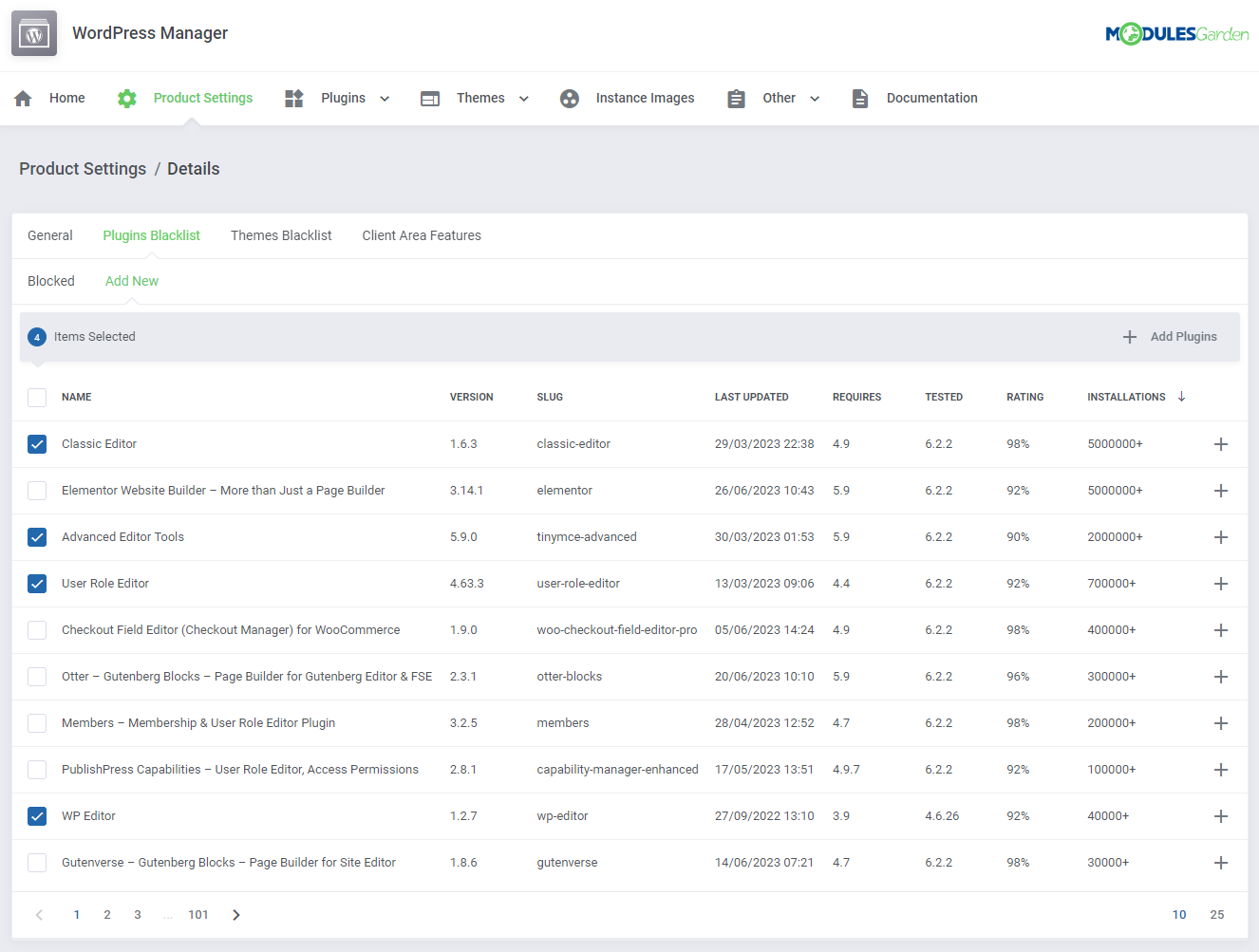Click the ModulesGarden logo
This screenshot has width=1259, height=952.
pyautogui.click(x=1177, y=34)
